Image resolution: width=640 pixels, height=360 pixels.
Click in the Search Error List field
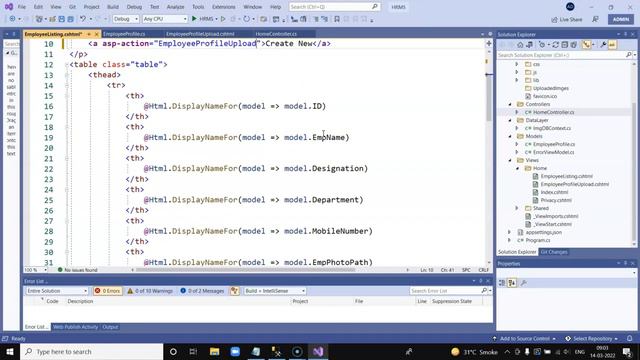tap(444, 291)
